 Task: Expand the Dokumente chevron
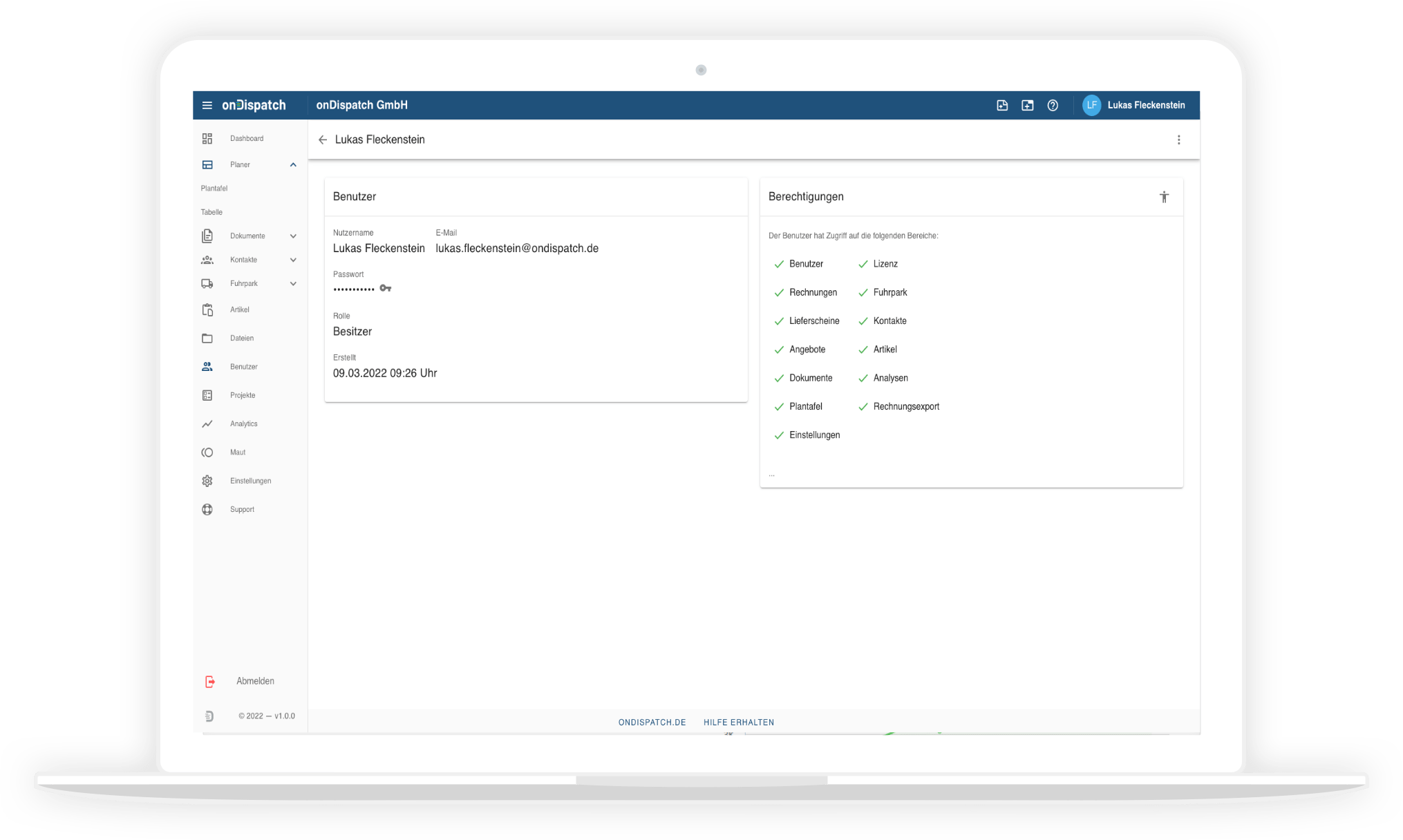pyautogui.click(x=293, y=236)
